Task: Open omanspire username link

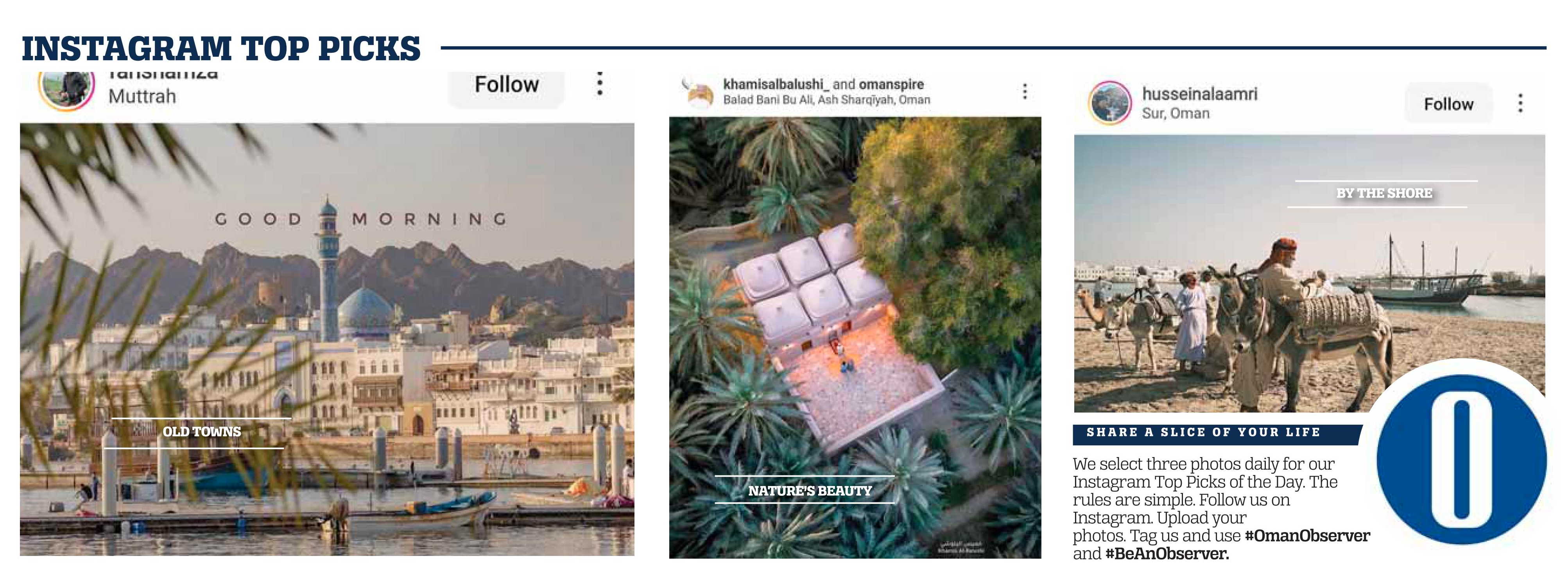Action: coord(891,84)
